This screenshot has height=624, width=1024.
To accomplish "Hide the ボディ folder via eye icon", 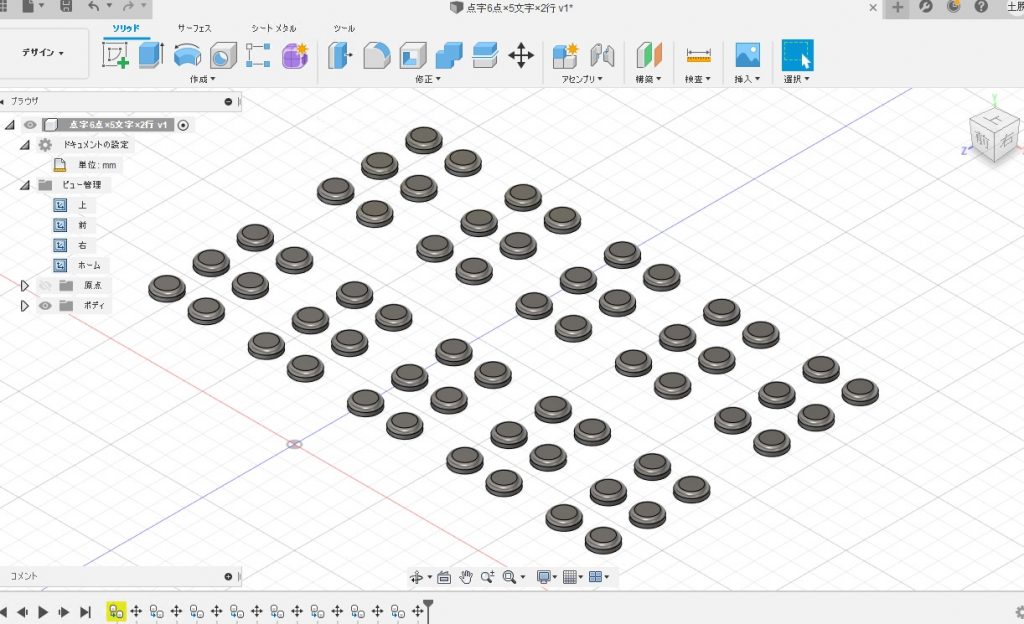I will pyautogui.click(x=45, y=305).
